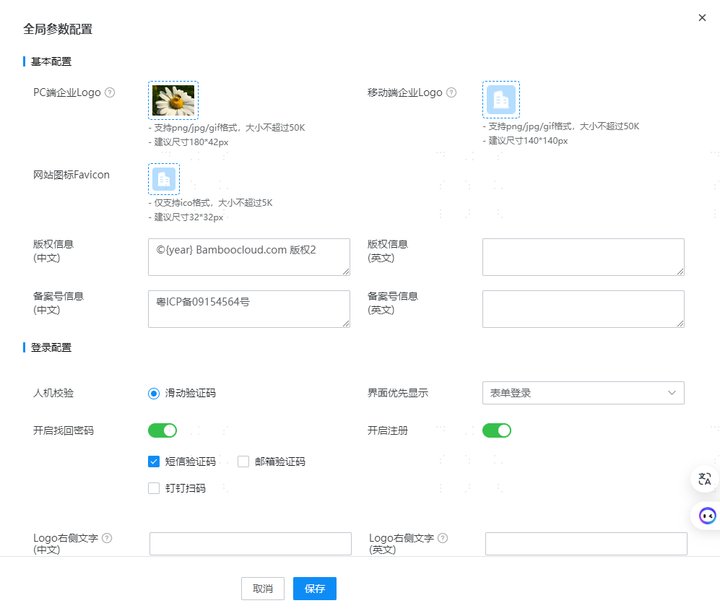This screenshot has width=720, height=611.
Task: Click help icon beside 移动端企业Logo
Action: click(451, 93)
